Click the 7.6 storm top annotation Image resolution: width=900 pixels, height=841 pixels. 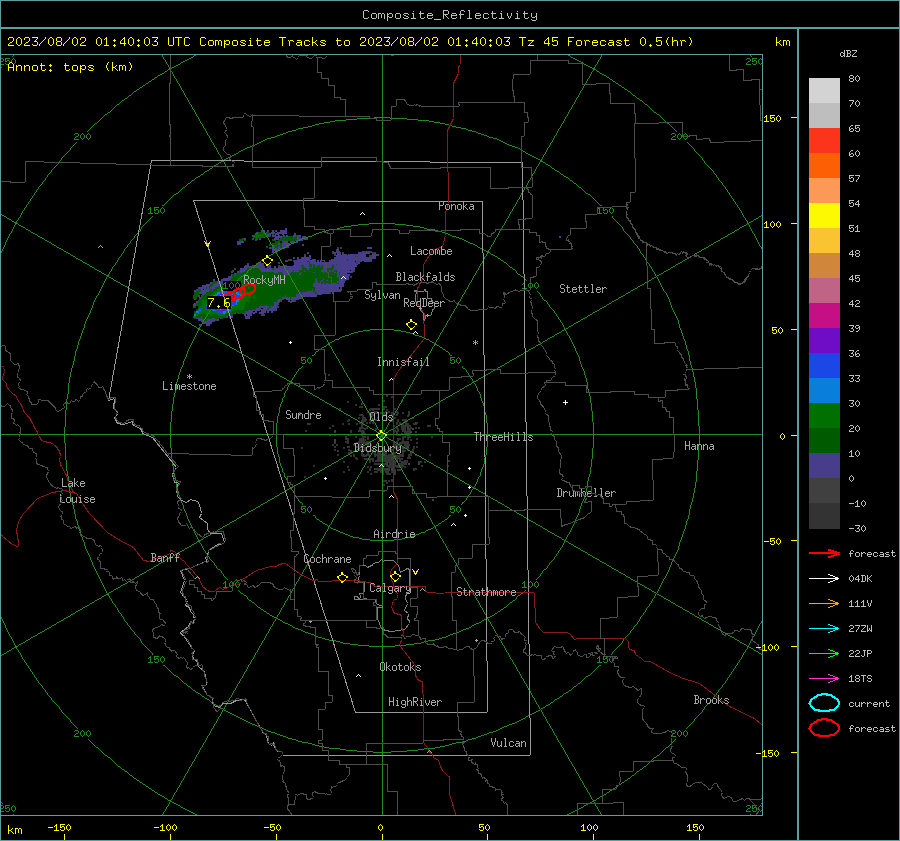point(218,303)
